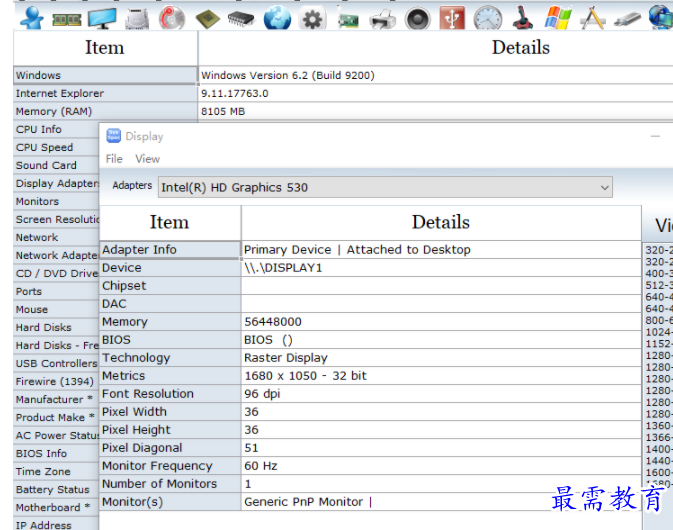
Task: Click the gear settings toolbar icon
Action: tap(312, 19)
